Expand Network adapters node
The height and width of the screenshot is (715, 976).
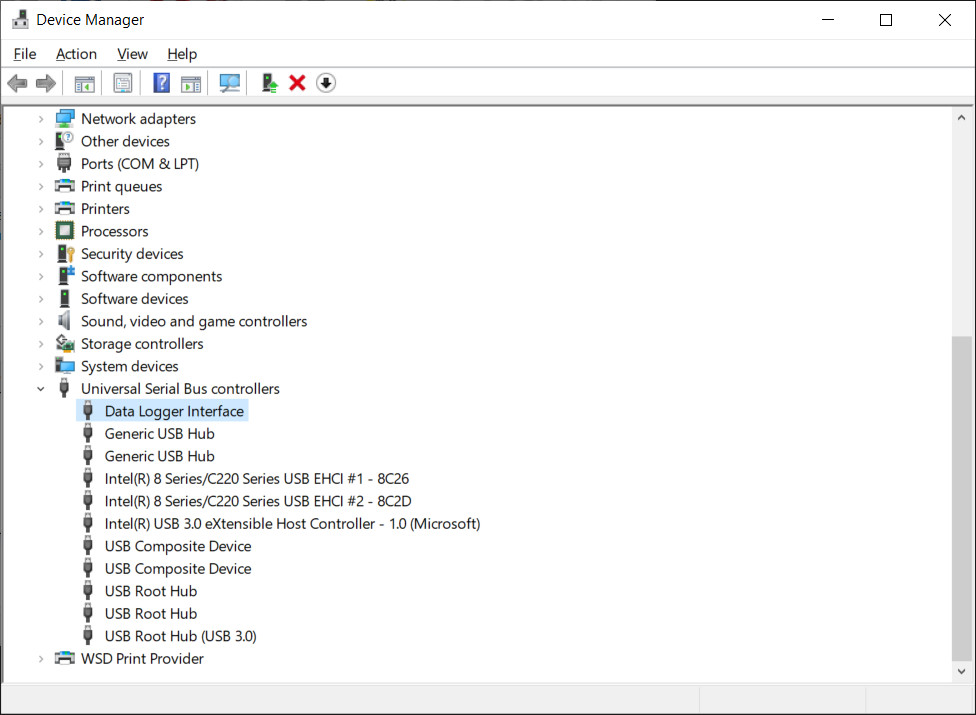tap(41, 119)
